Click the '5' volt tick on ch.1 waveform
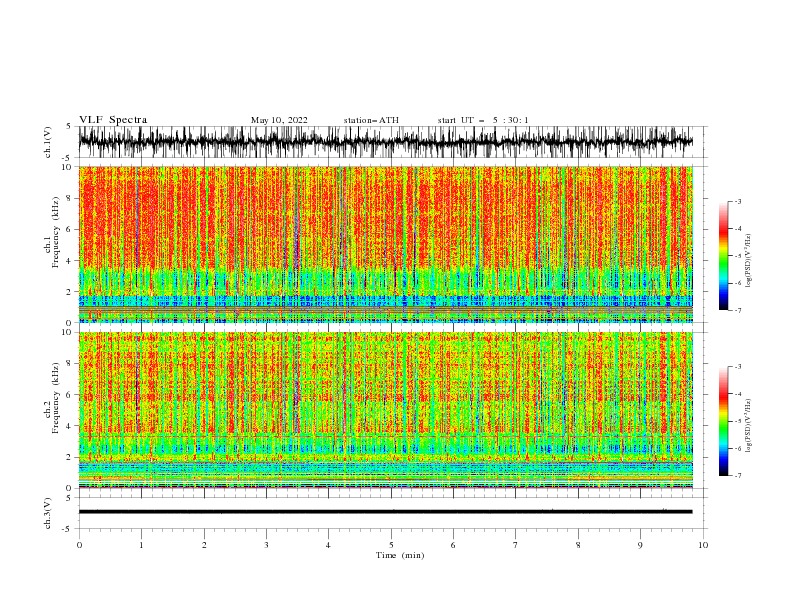 [x=69, y=126]
